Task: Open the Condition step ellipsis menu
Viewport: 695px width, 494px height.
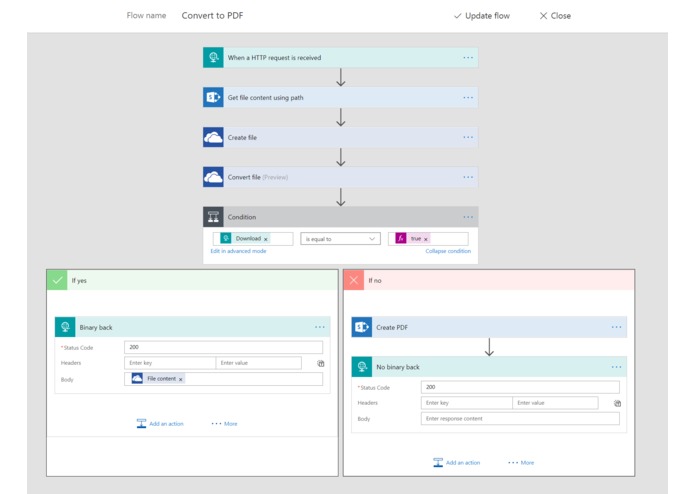Action: pyautogui.click(x=468, y=217)
